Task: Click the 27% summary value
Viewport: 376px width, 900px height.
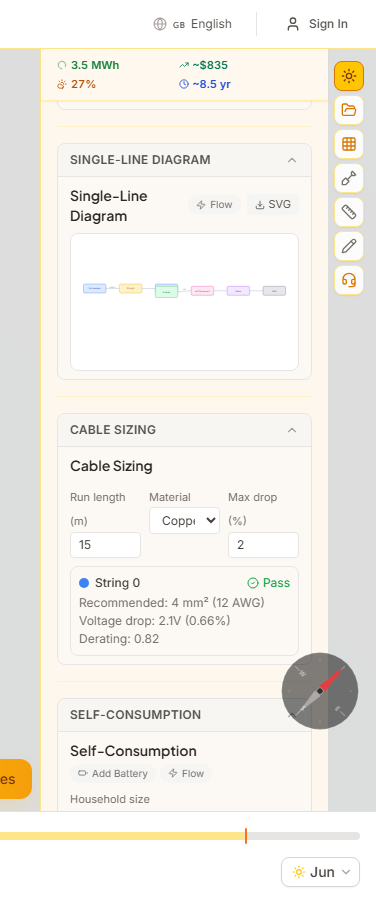Action: [83, 84]
